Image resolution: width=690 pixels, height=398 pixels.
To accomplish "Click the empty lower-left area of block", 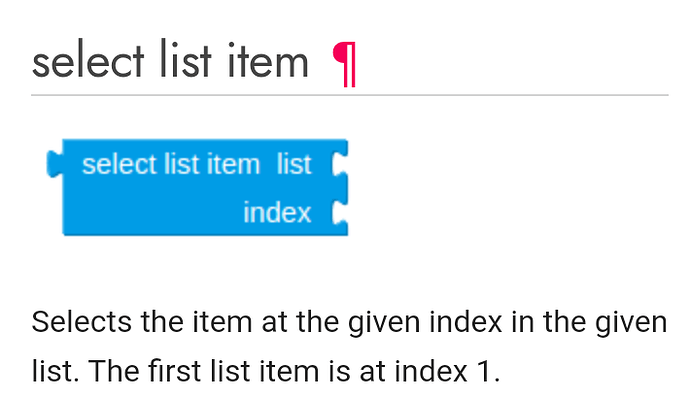I will [x=150, y=213].
